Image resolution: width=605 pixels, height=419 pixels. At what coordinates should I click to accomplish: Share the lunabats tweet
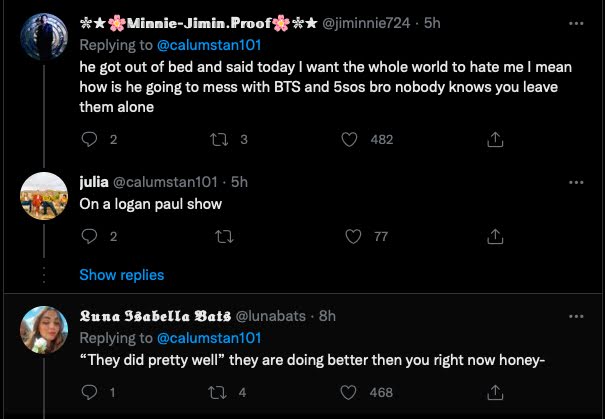click(x=493, y=394)
